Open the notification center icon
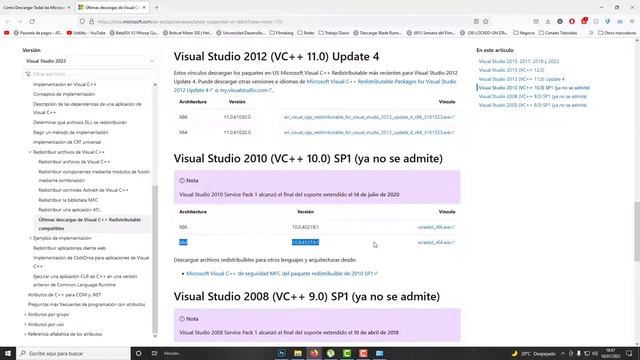The image size is (640, 360). [629, 353]
